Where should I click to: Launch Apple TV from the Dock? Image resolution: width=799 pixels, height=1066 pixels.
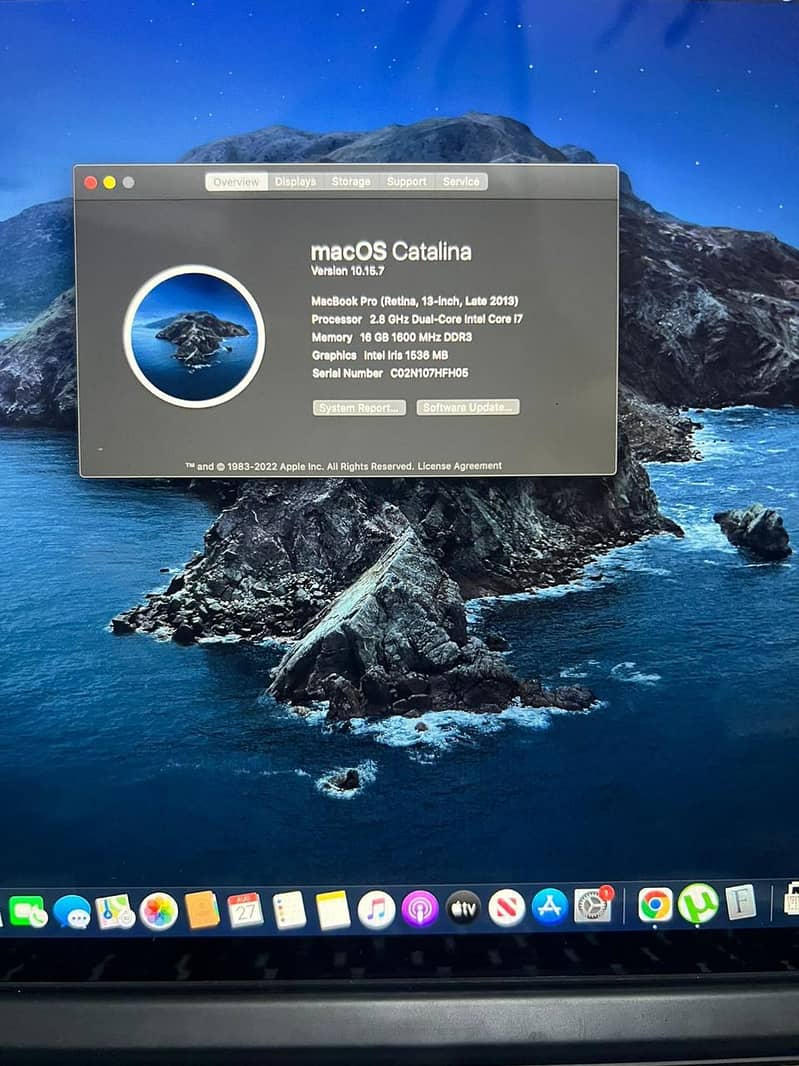tap(463, 908)
